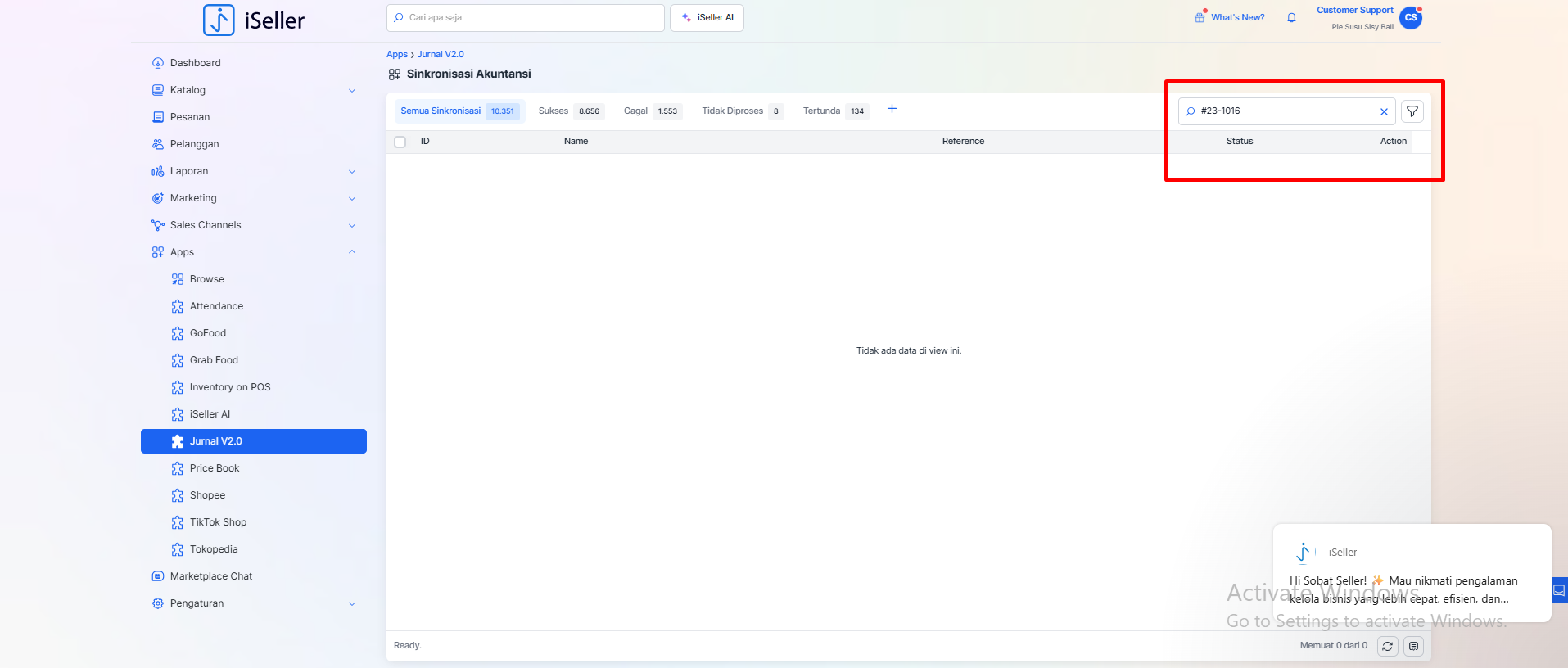Click the CS user avatar

[x=1411, y=18]
